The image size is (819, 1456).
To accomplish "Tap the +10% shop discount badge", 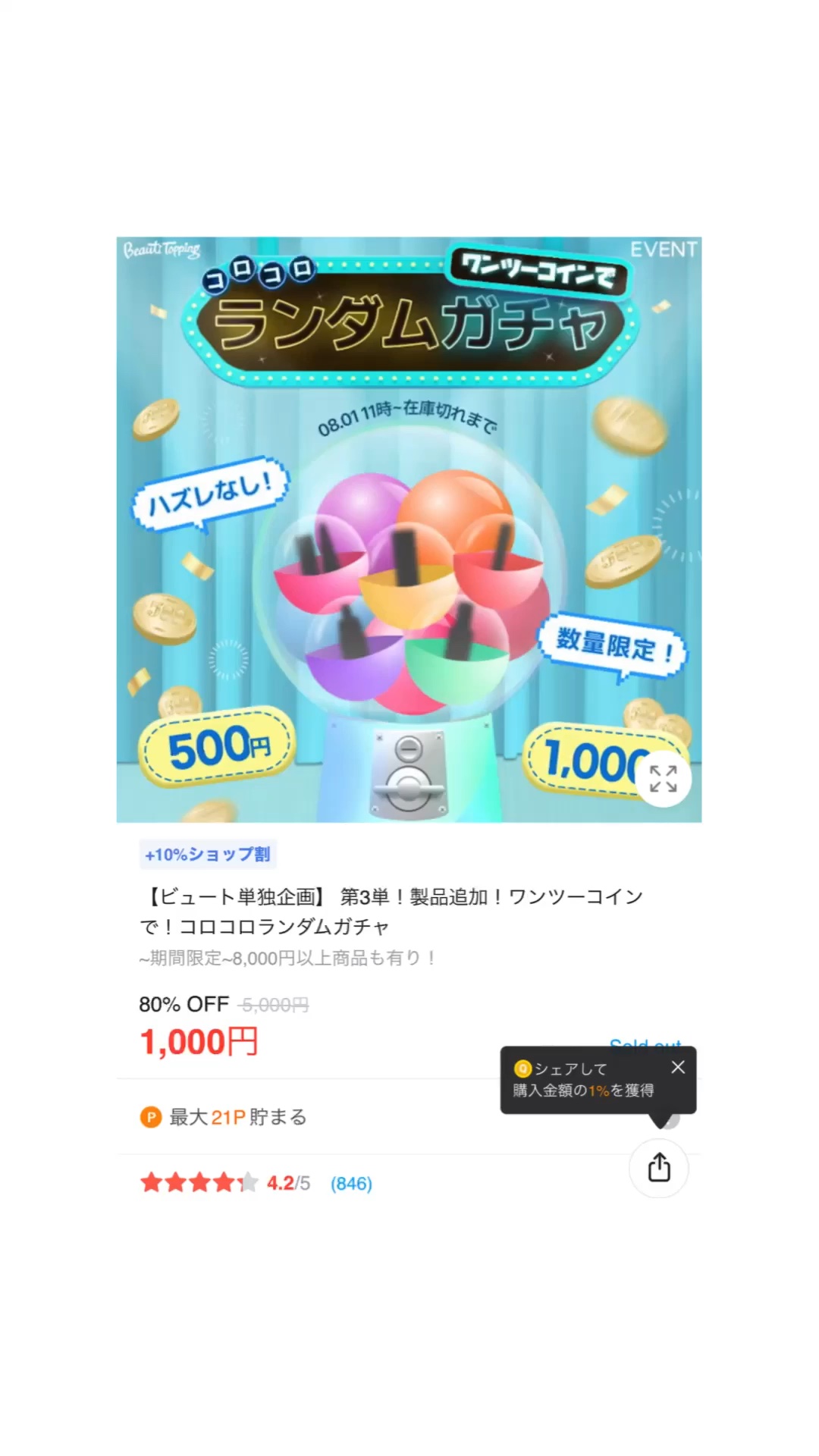I will (209, 855).
